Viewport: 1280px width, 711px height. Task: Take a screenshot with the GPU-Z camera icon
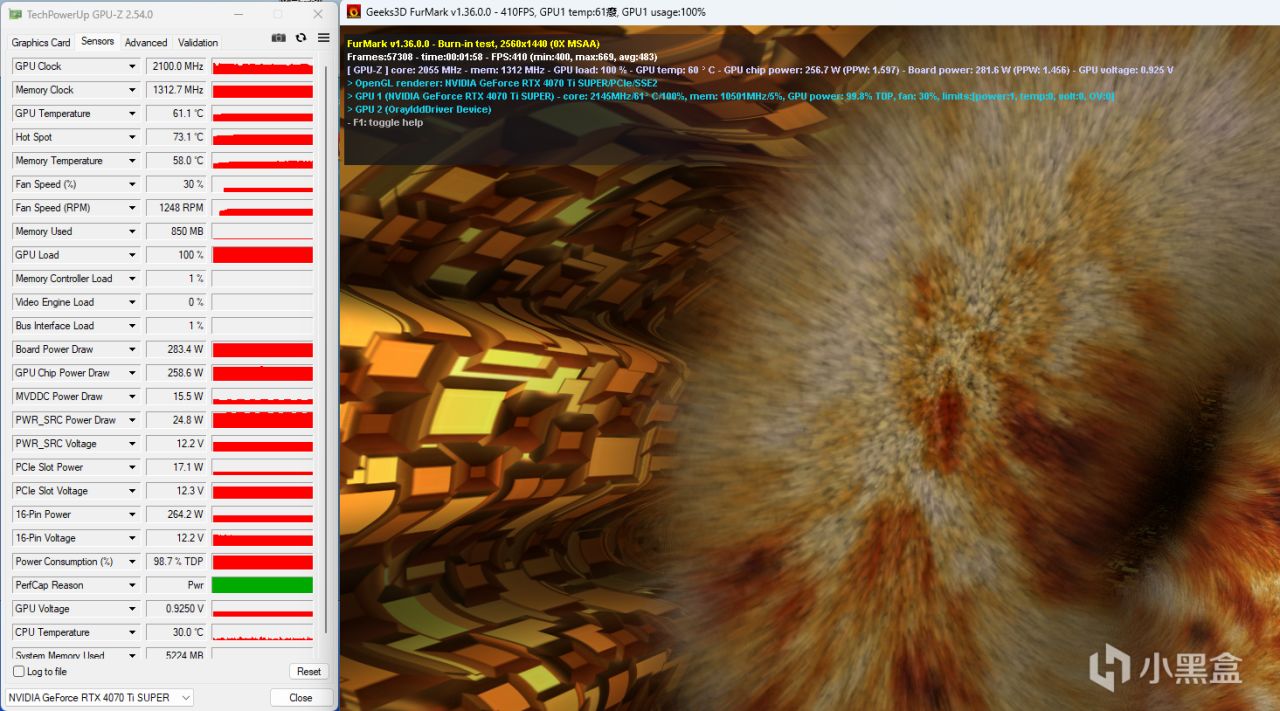point(278,38)
